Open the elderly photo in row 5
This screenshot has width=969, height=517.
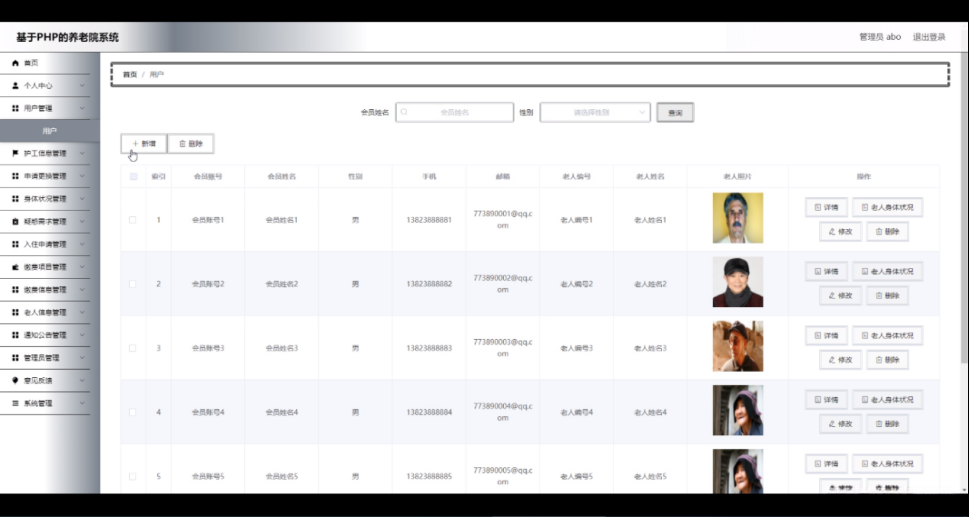coord(738,471)
